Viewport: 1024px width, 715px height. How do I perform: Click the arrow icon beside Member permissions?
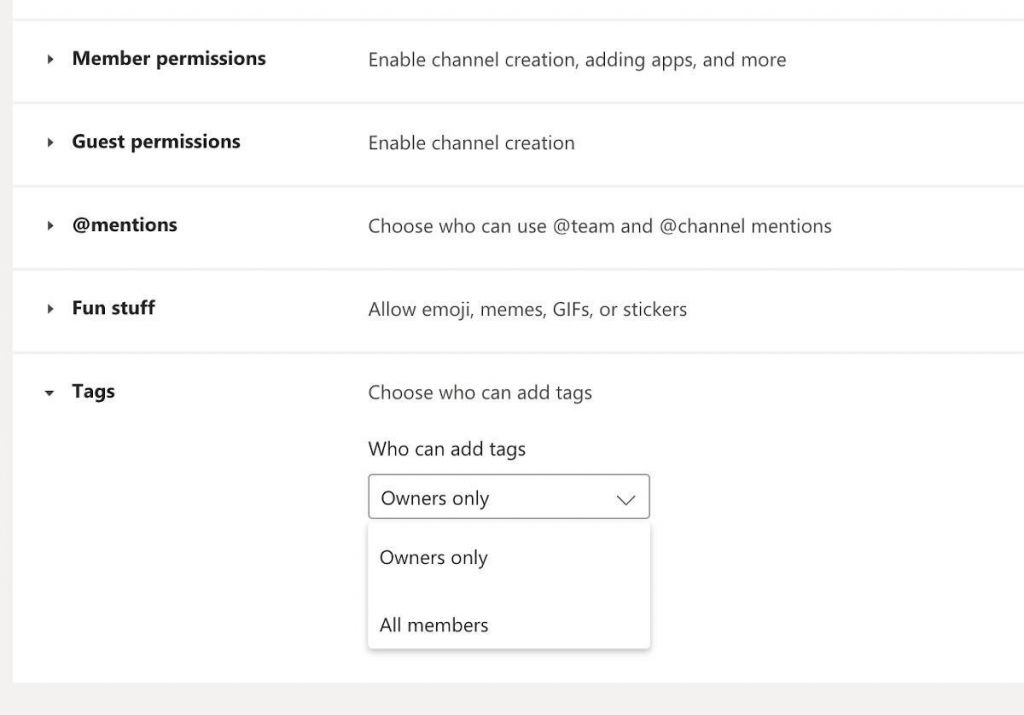[49, 59]
